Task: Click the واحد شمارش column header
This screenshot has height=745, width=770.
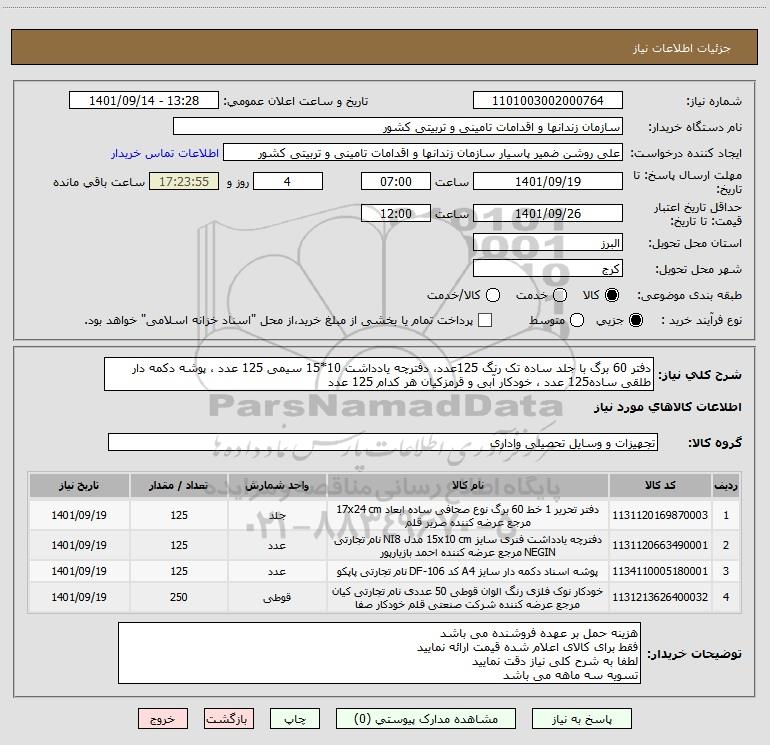Action: 277,486
